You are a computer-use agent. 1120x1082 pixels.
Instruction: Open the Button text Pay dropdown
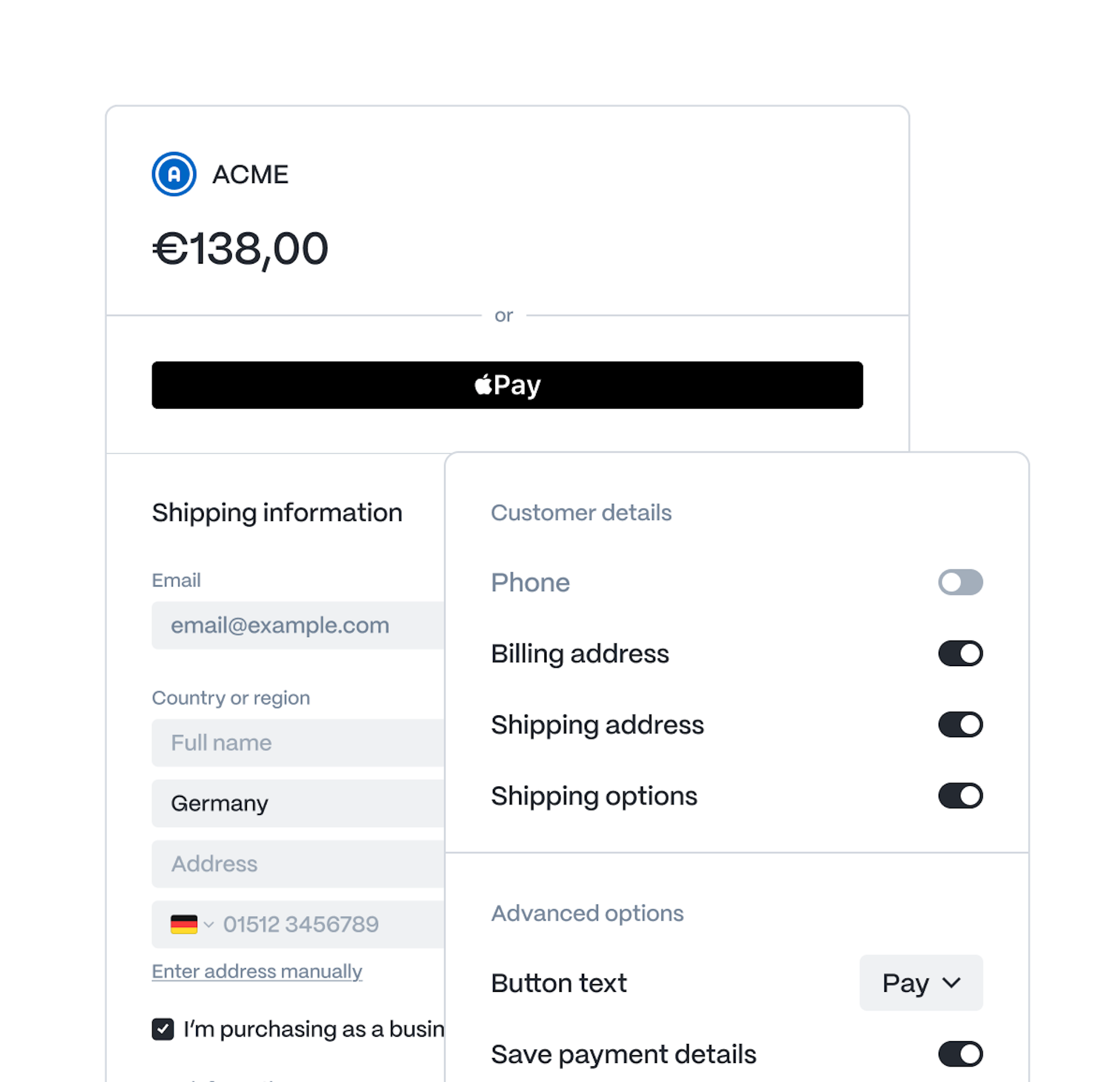click(921, 982)
